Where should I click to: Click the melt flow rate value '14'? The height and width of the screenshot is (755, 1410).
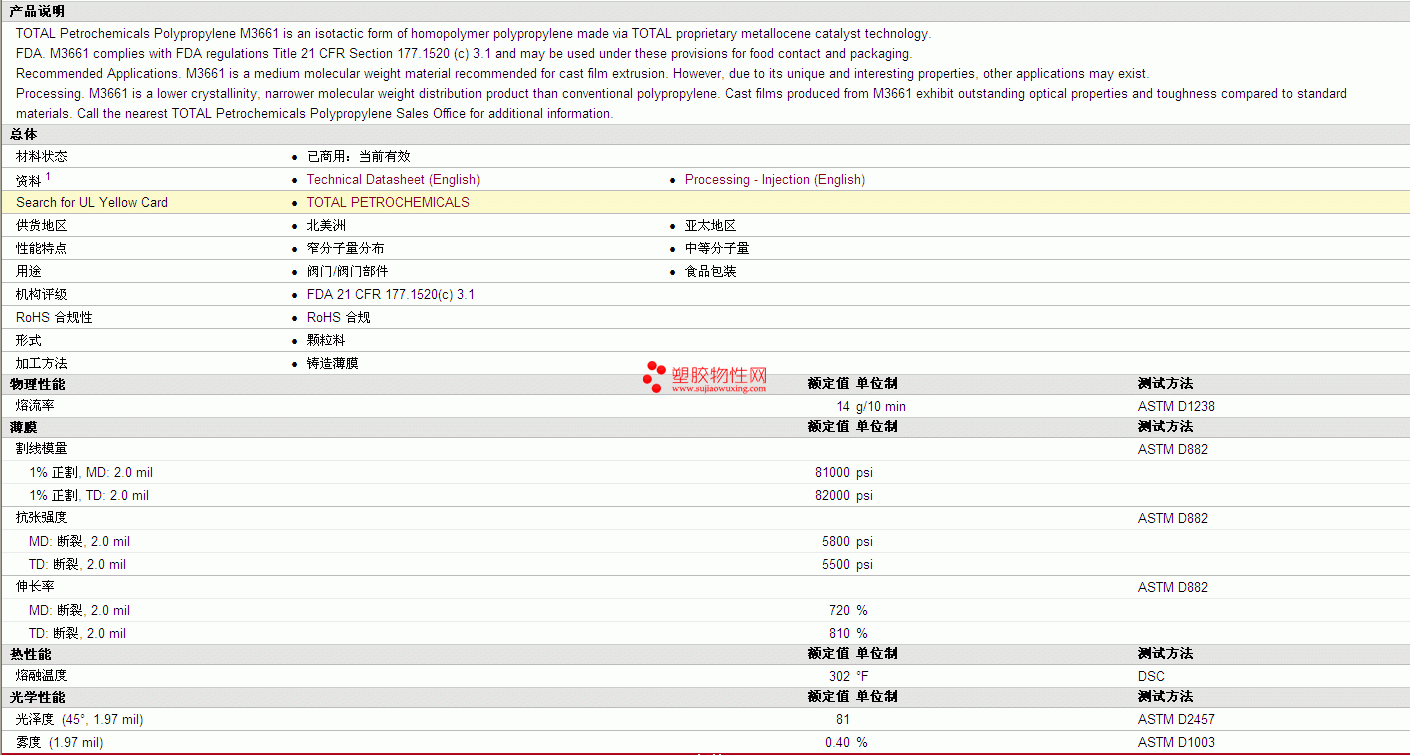[843, 406]
